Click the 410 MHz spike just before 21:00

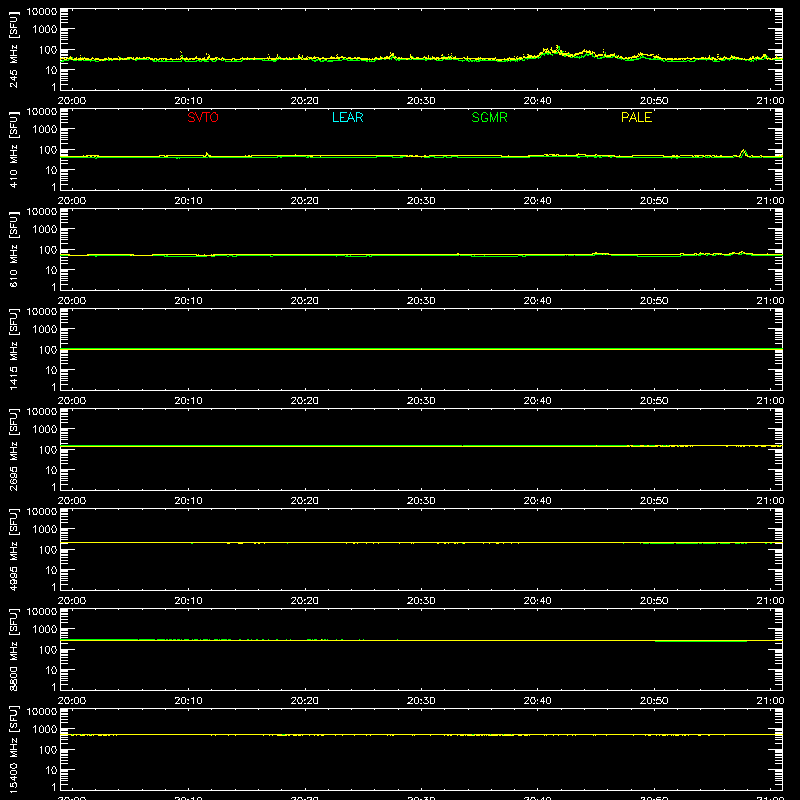click(743, 152)
